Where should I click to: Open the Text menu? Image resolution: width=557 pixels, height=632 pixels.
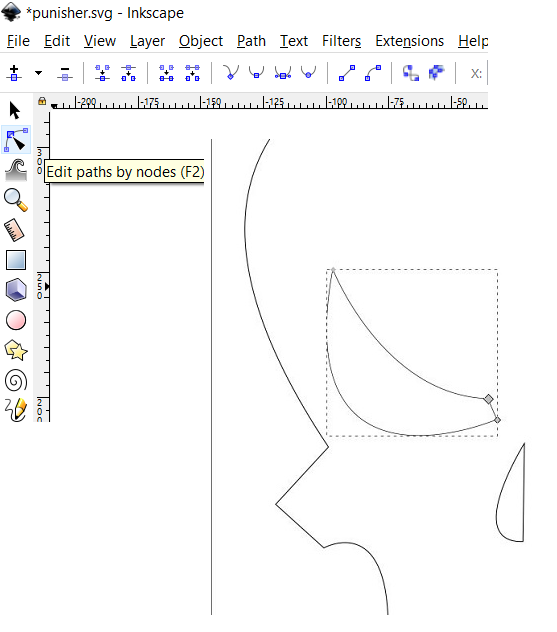pos(294,41)
